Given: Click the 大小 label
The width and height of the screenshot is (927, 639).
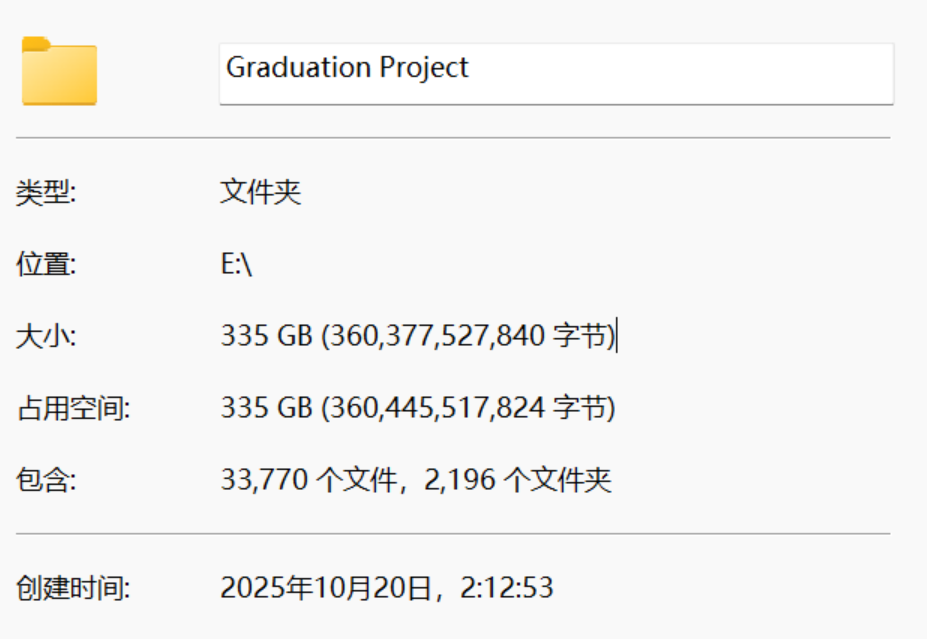Looking at the screenshot, I should (x=46, y=336).
